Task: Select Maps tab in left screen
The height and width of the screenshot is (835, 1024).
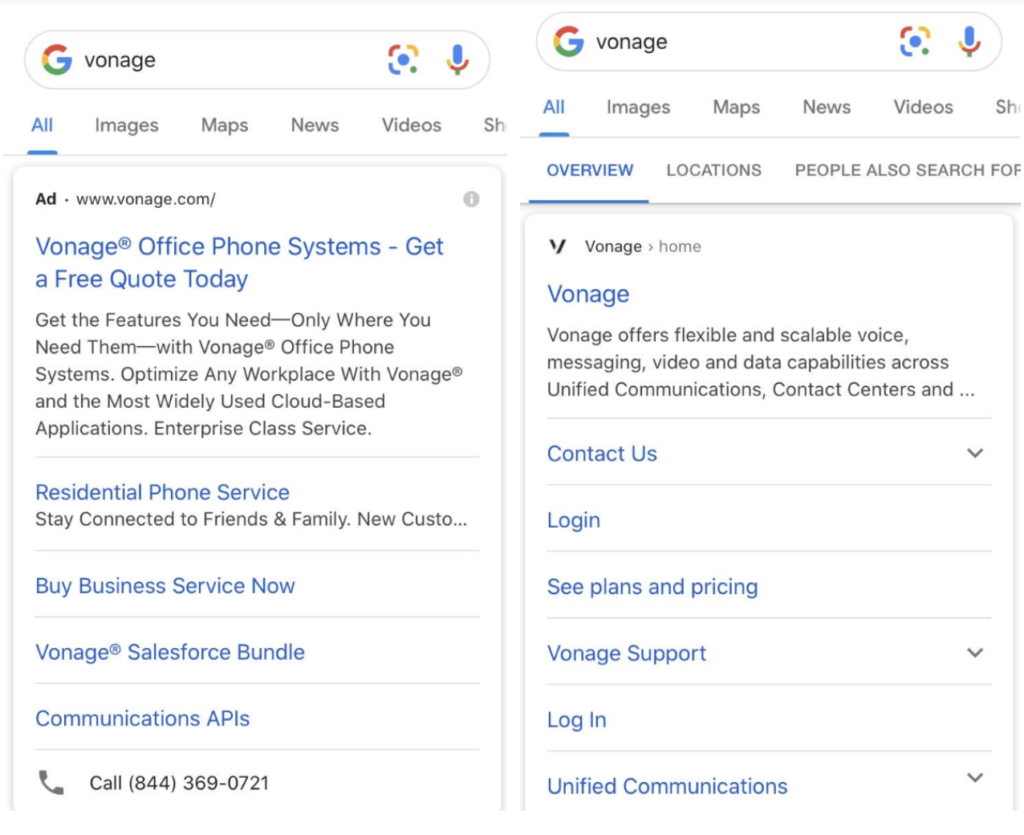Action: pyautogui.click(x=225, y=125)
